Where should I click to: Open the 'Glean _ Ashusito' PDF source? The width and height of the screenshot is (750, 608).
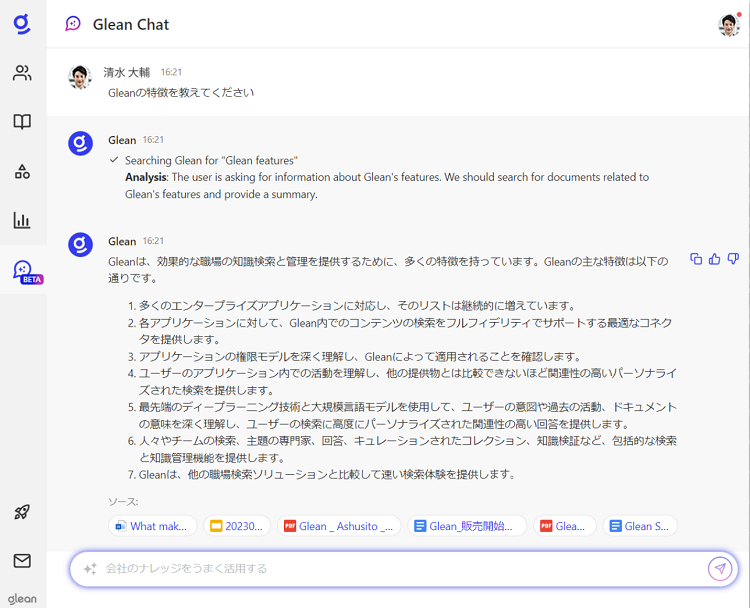[339, 526]
